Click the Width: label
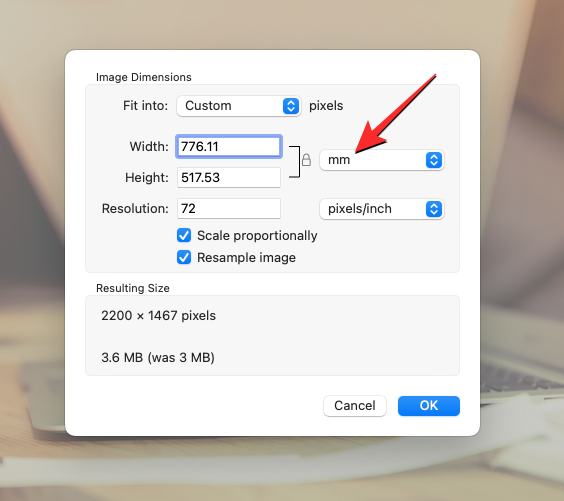 tap(149, 146)
